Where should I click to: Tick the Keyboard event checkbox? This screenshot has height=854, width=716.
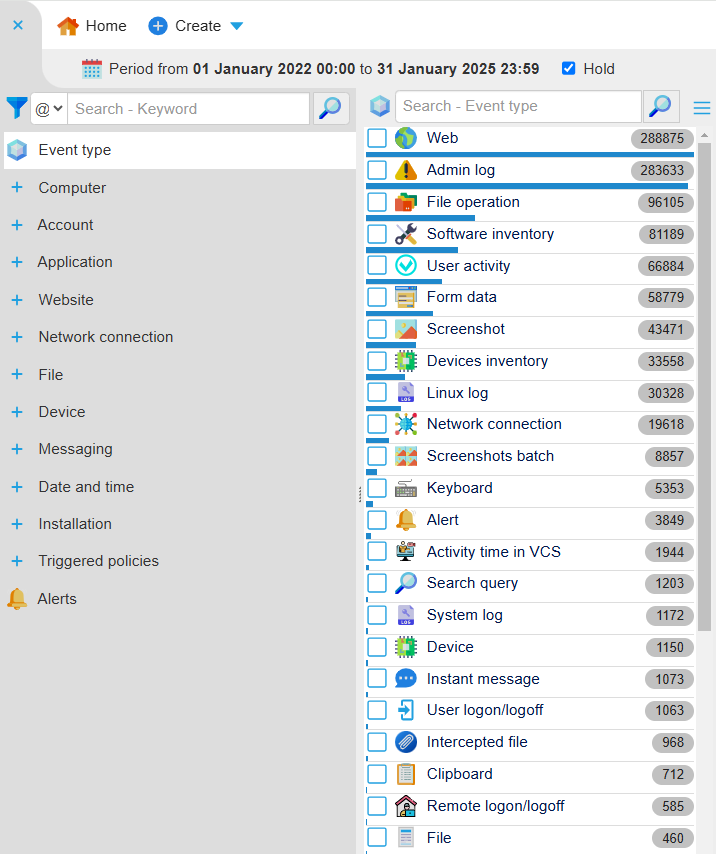(377, 488)
